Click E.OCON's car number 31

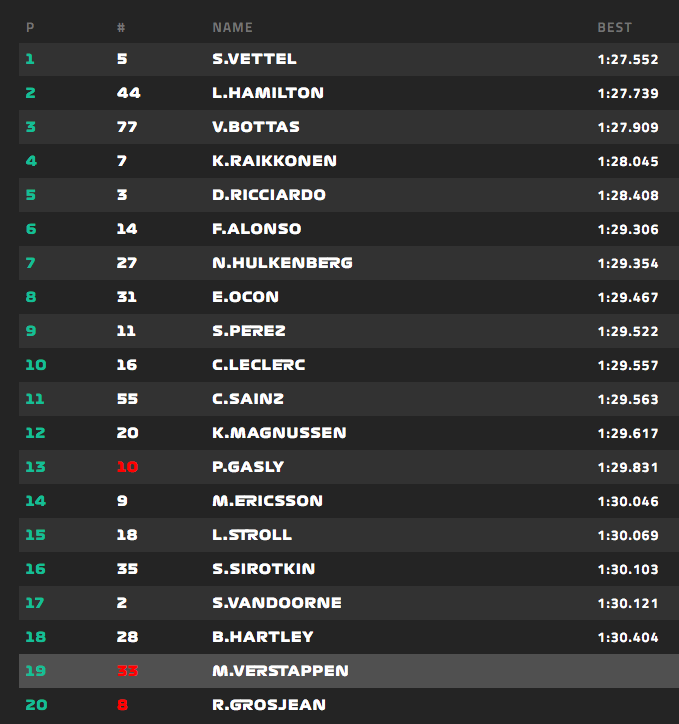pyautogui.click(x=126, y=297)
